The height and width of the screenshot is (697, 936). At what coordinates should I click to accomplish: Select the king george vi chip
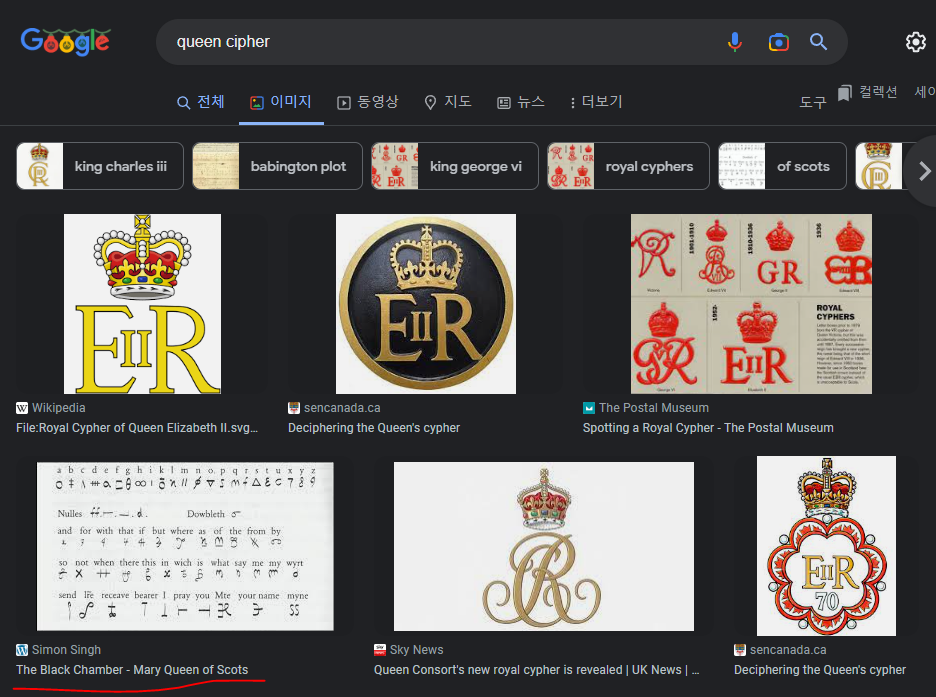454,166
